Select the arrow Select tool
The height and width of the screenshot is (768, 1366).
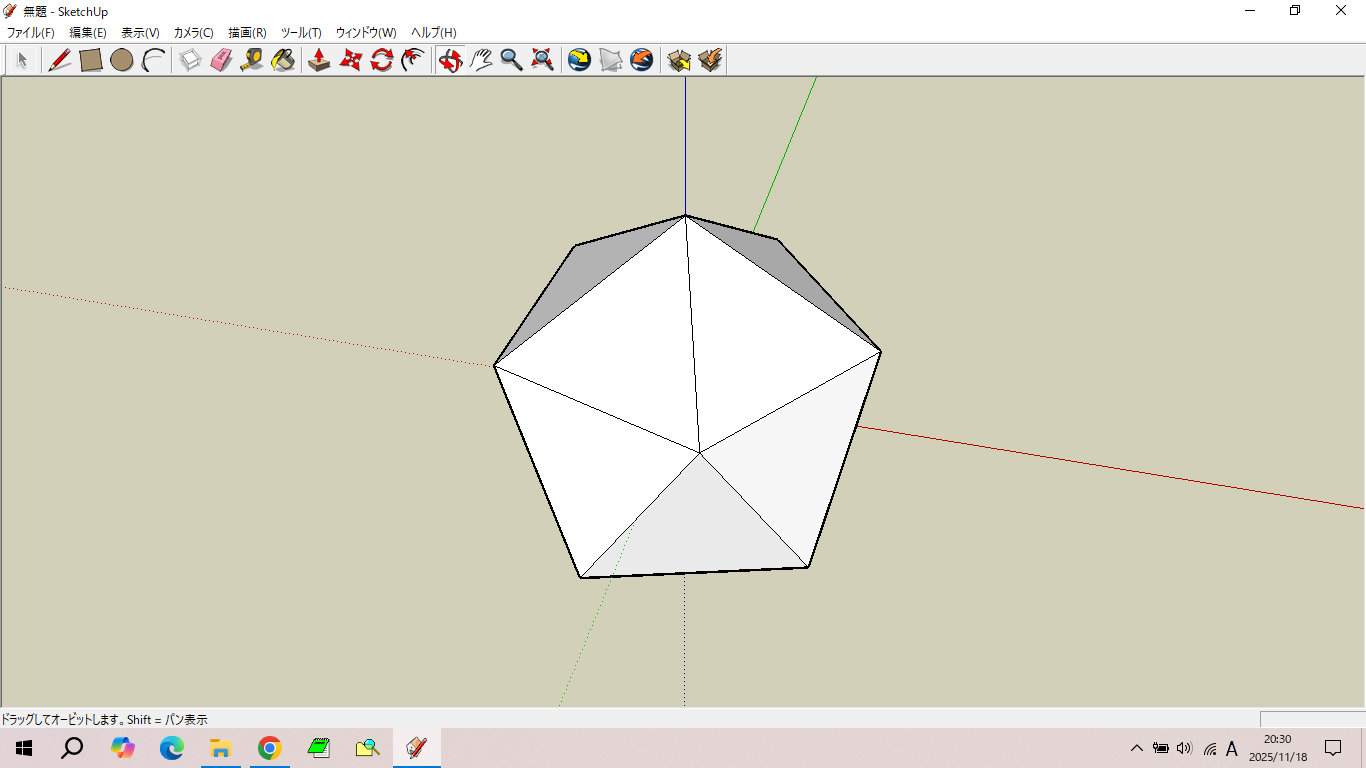click(x=22, y=60)
